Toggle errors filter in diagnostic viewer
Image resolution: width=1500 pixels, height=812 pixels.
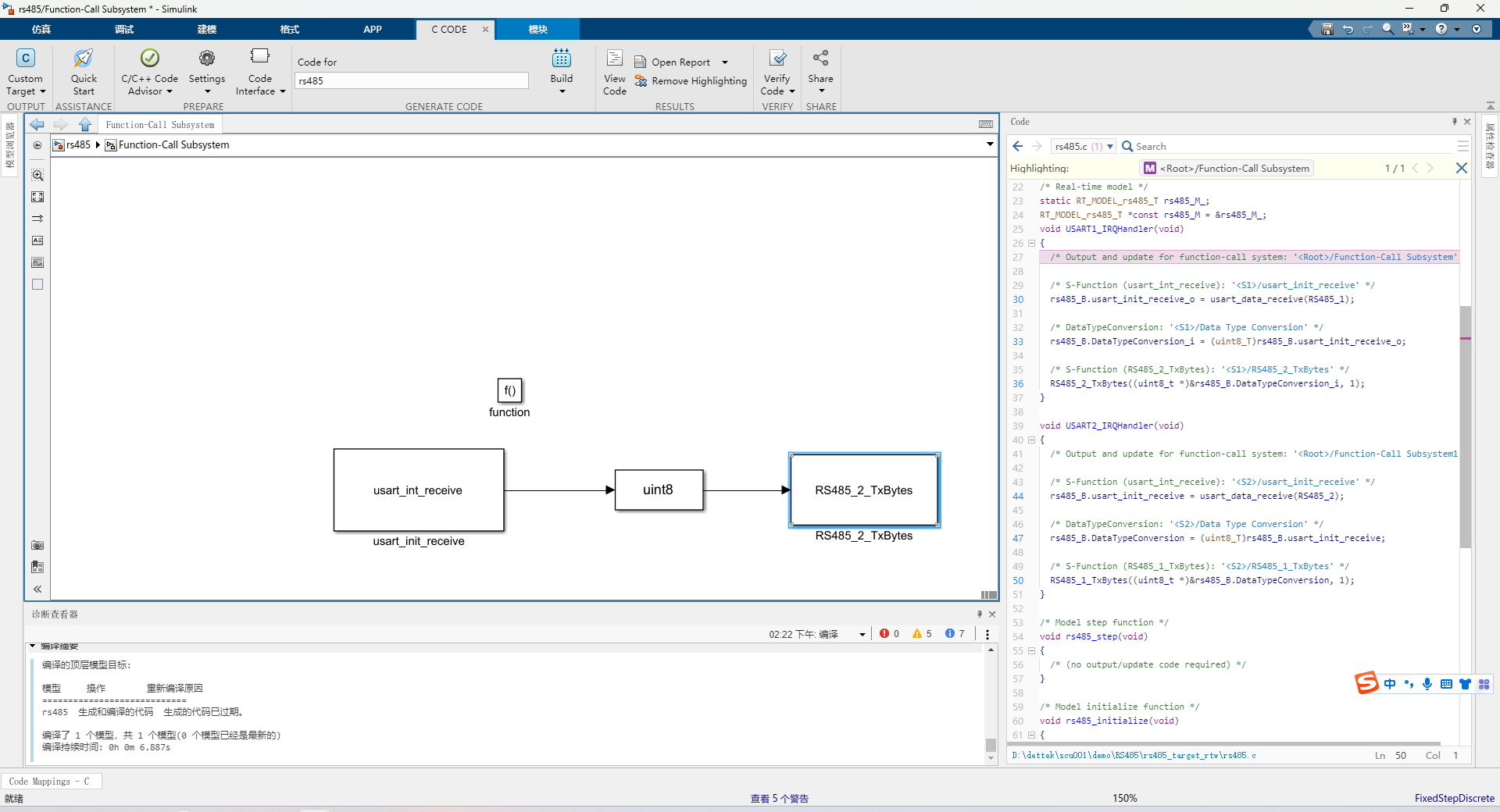click(x=889, y=633)
